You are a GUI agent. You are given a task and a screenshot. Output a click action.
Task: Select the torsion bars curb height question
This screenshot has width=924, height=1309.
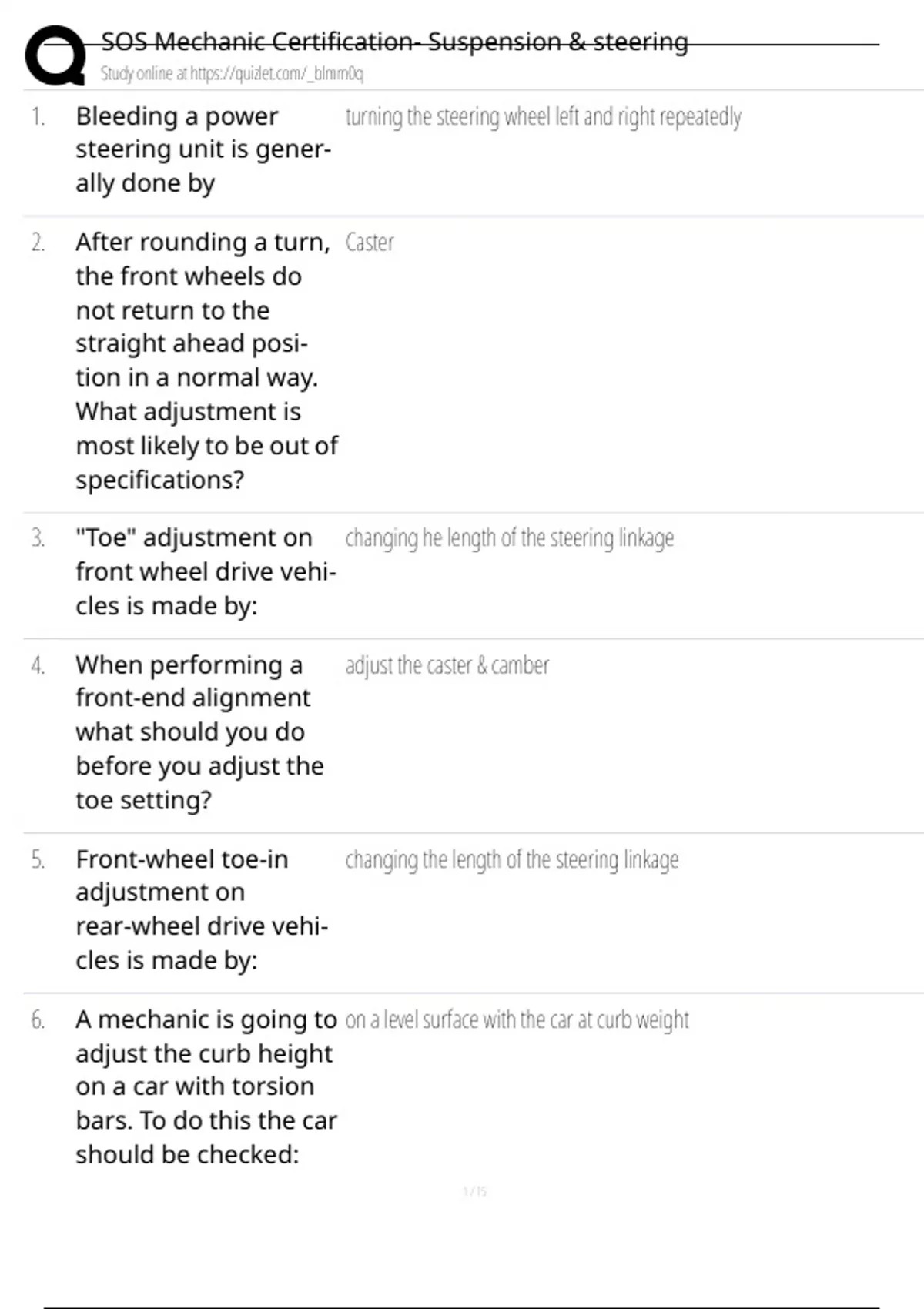(206, 1086)
